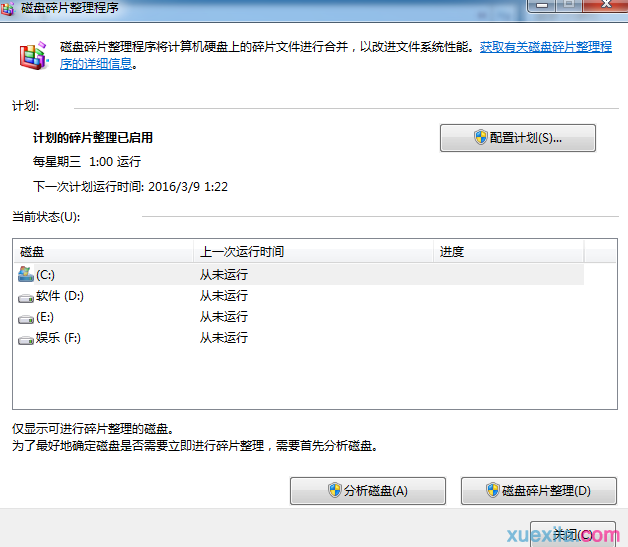Click 从未运行 in the C: row
The image size is (628, 547).
(224, 275)
